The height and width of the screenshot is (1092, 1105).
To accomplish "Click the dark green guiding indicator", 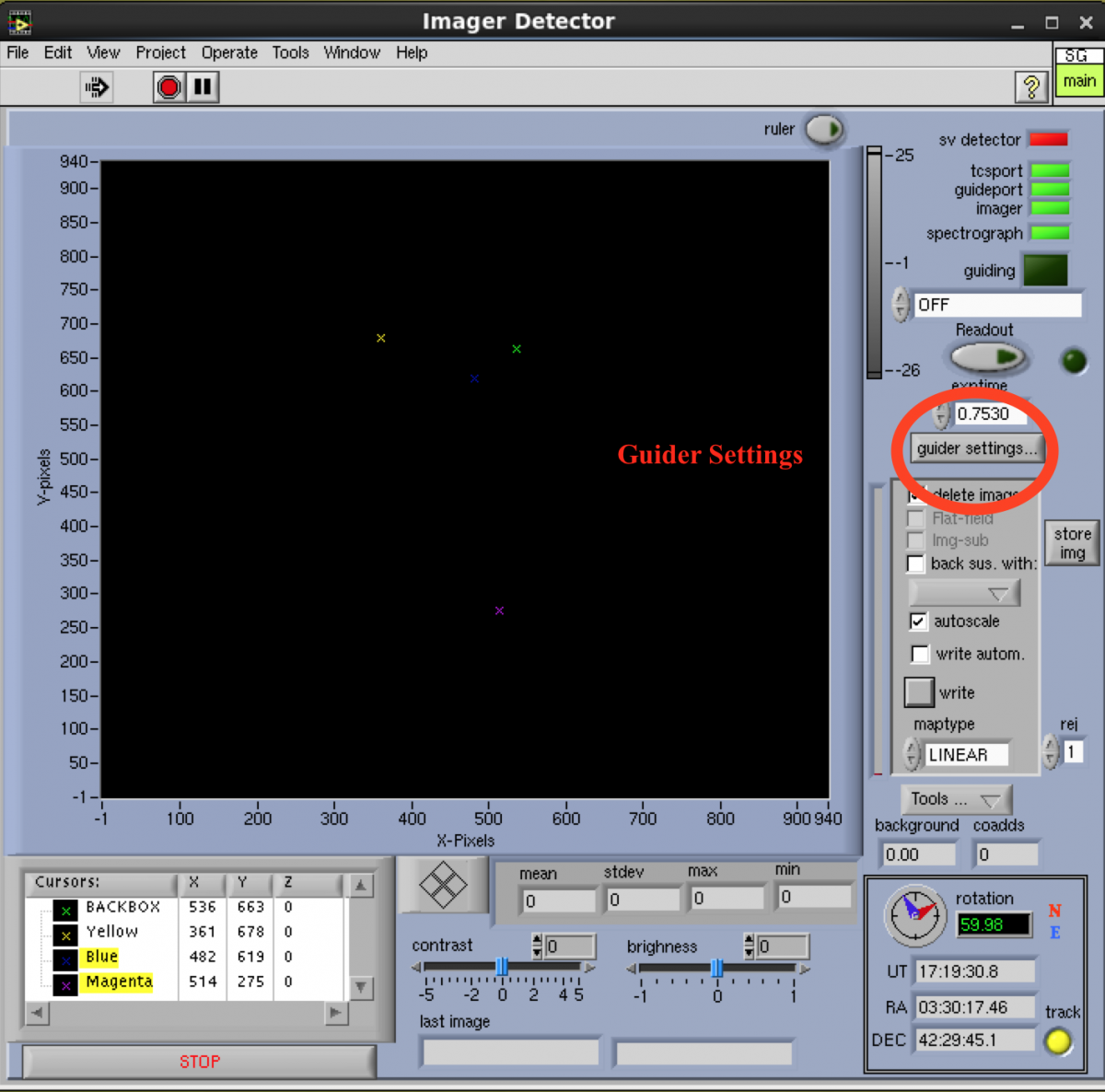I will tap(1045, 270).
